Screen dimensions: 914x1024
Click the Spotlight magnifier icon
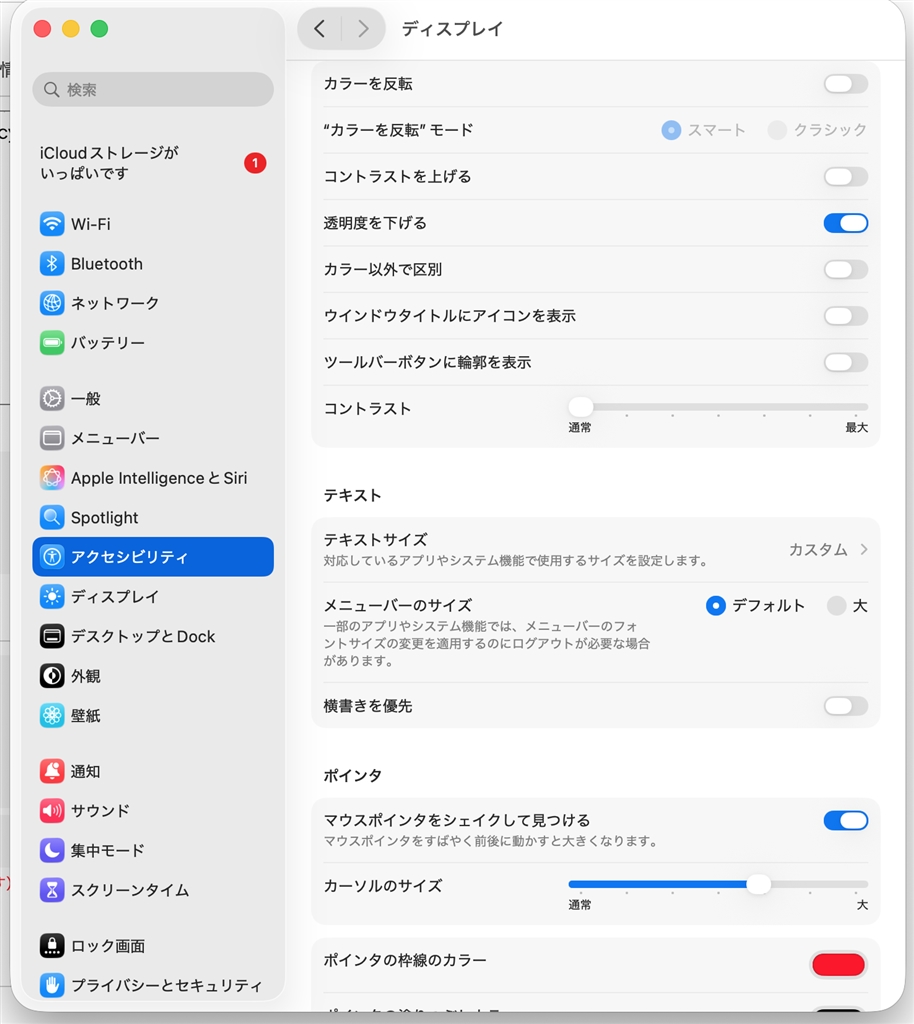pos(52,517)
